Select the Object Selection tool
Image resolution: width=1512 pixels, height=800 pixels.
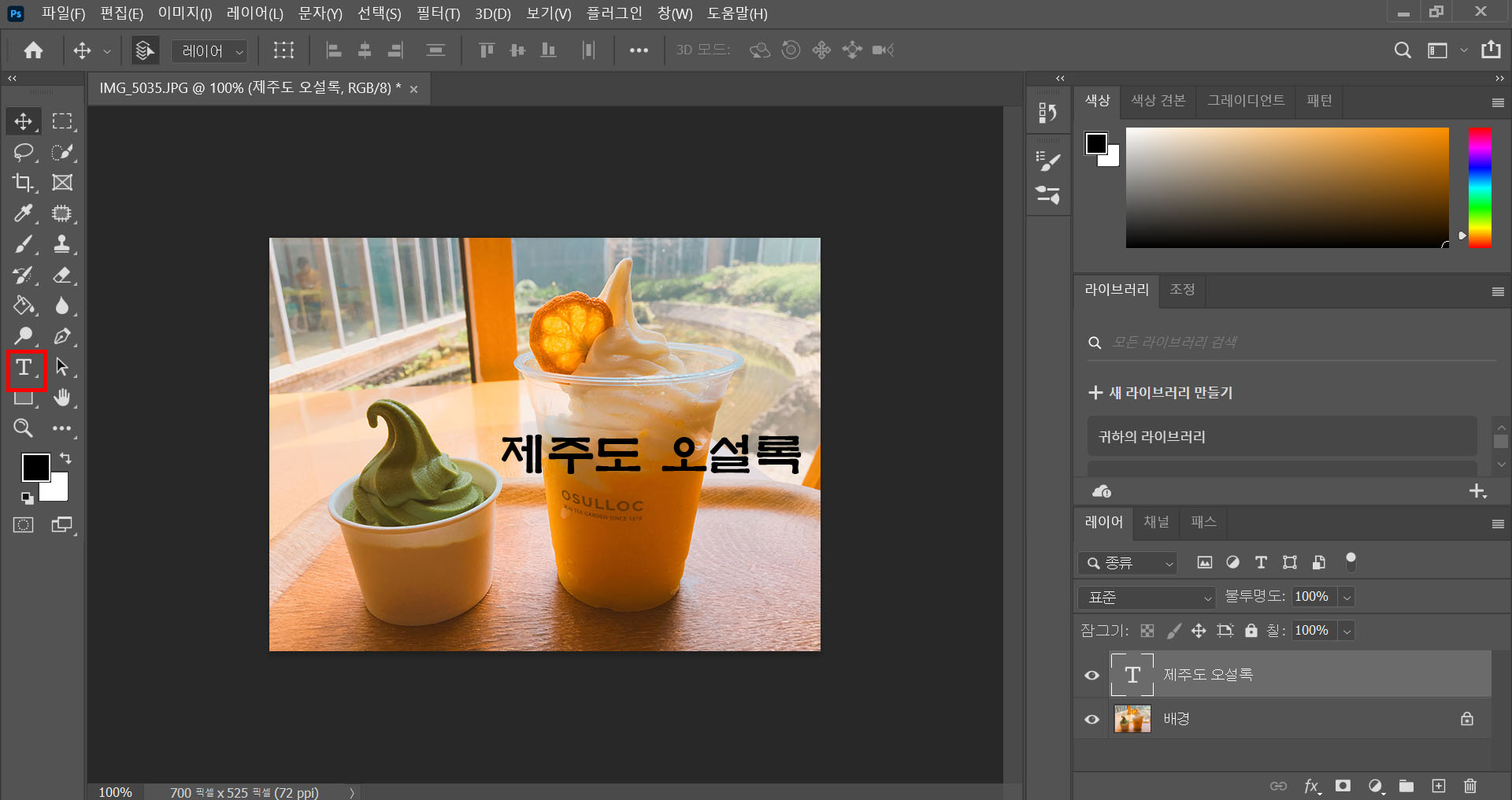(x=62, y=152)
